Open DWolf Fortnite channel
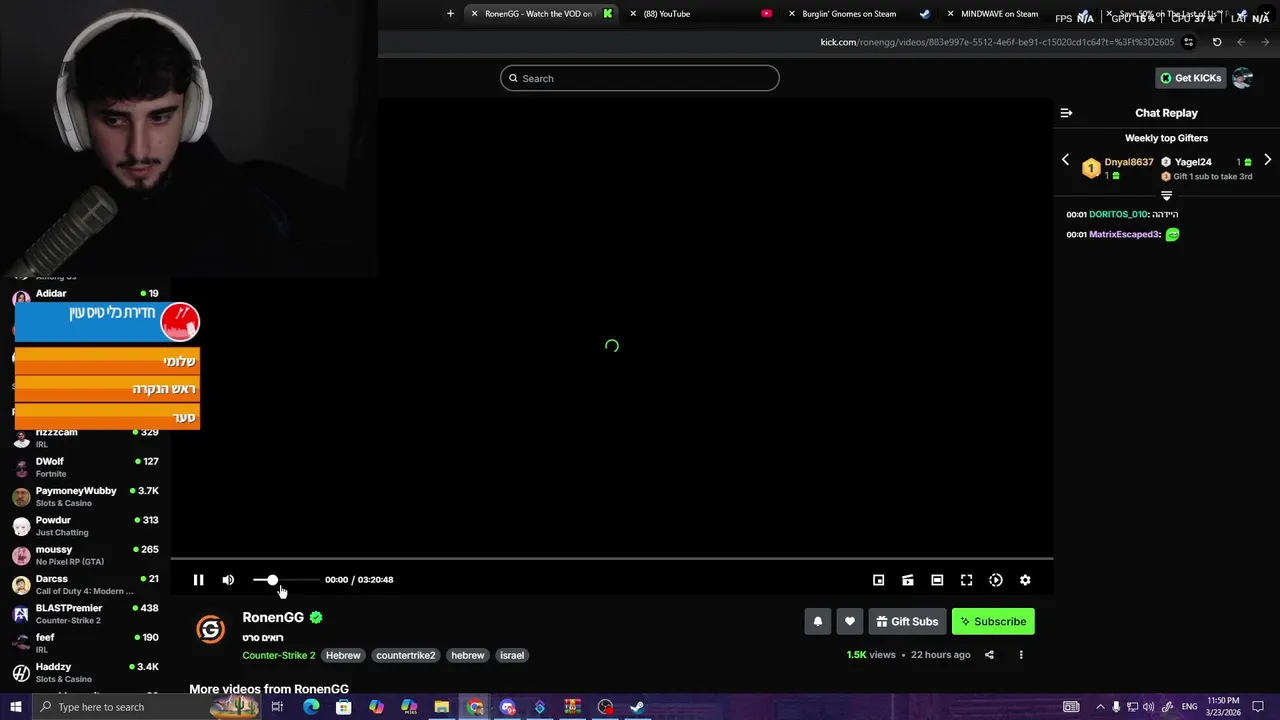This screenshot has height=720, width=1280. [86, 467]
